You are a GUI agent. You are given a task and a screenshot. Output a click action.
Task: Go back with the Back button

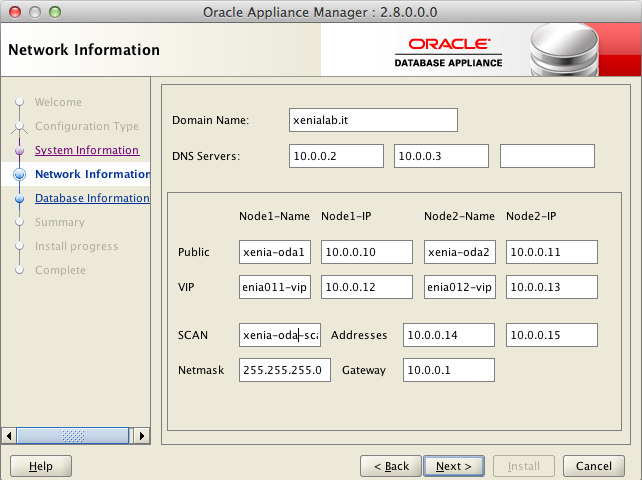391,466
